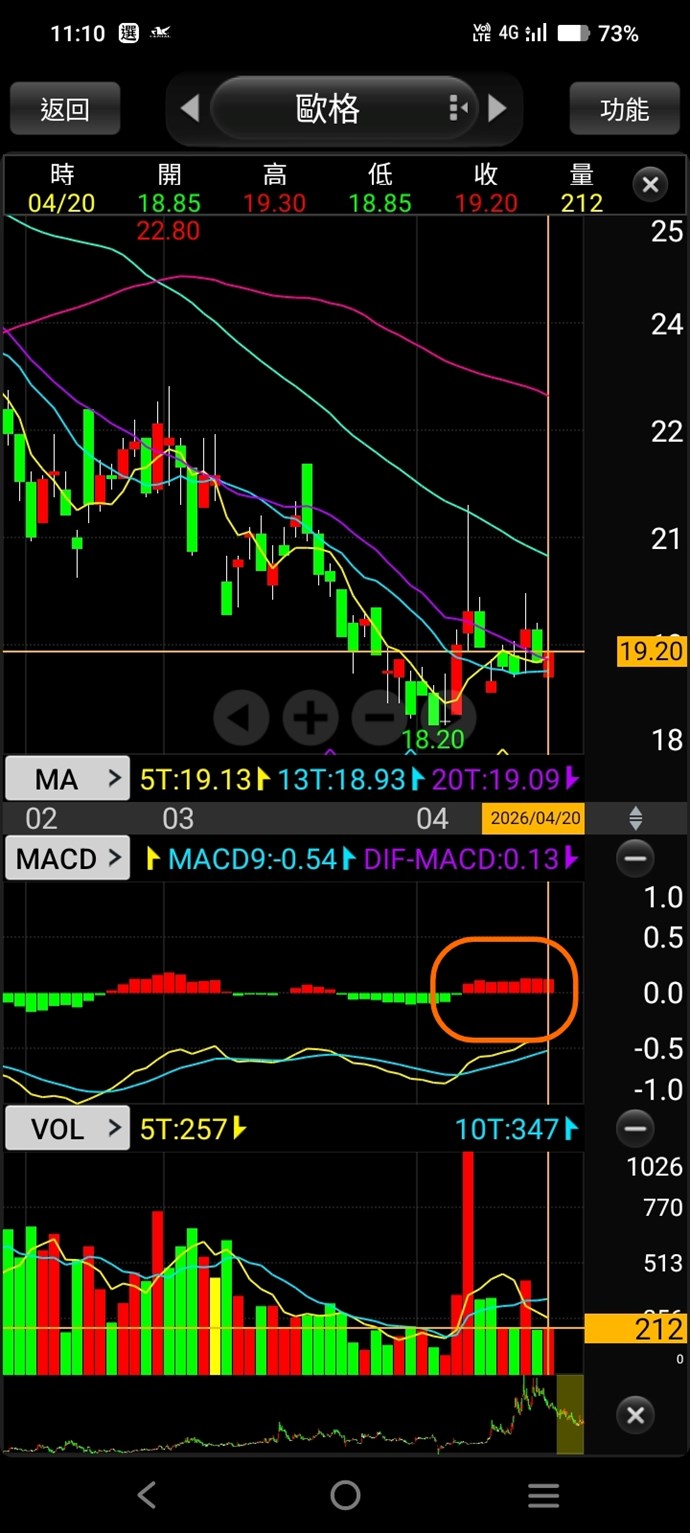Tap the up-down sort arrows beside date
Screen dimensions: 690x1533
click(635, 819)
